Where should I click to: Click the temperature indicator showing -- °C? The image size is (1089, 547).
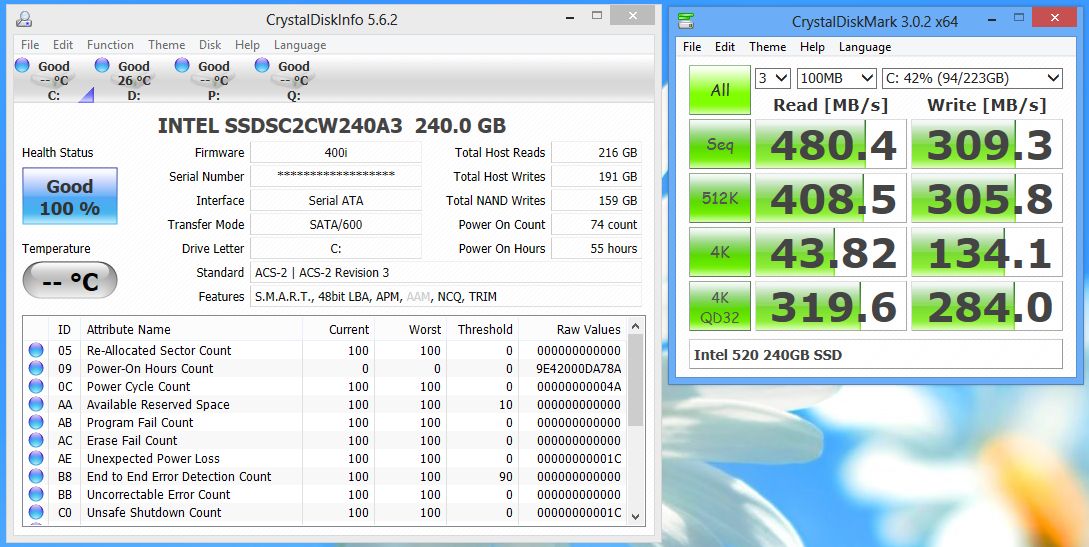[69, 280]
